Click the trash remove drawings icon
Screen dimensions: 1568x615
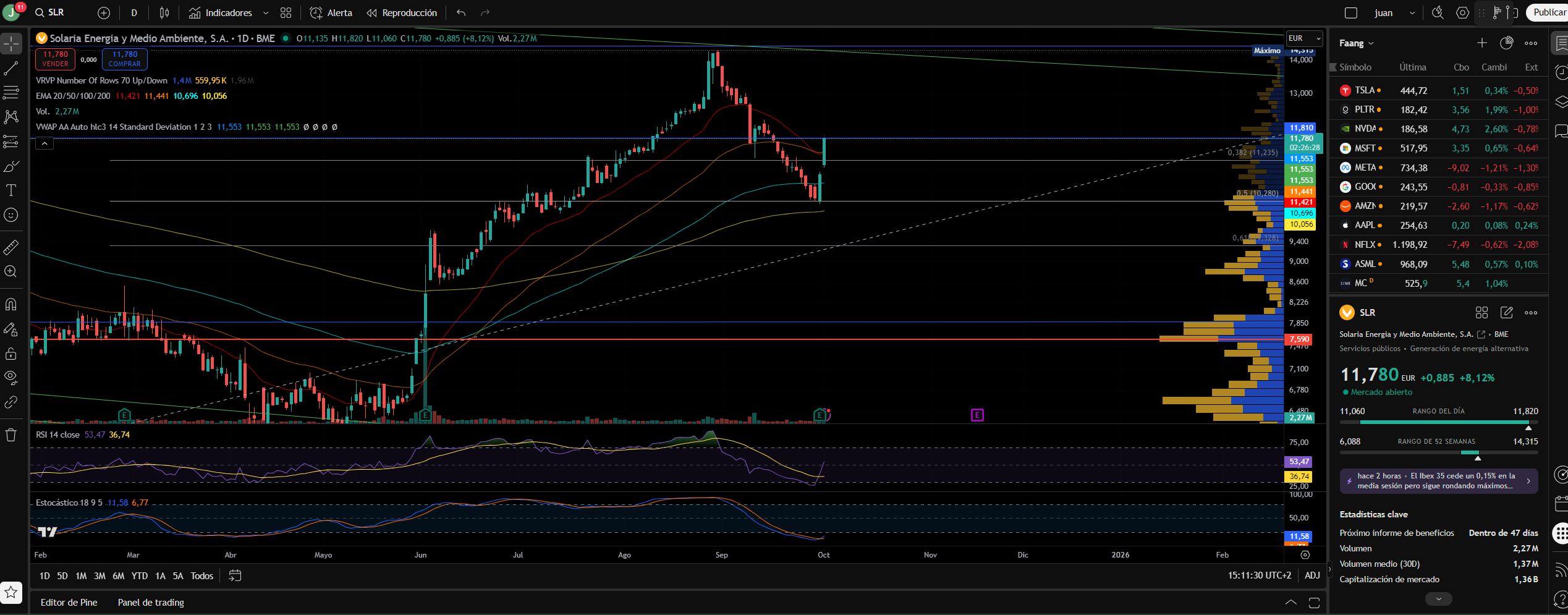pos(11,435)
